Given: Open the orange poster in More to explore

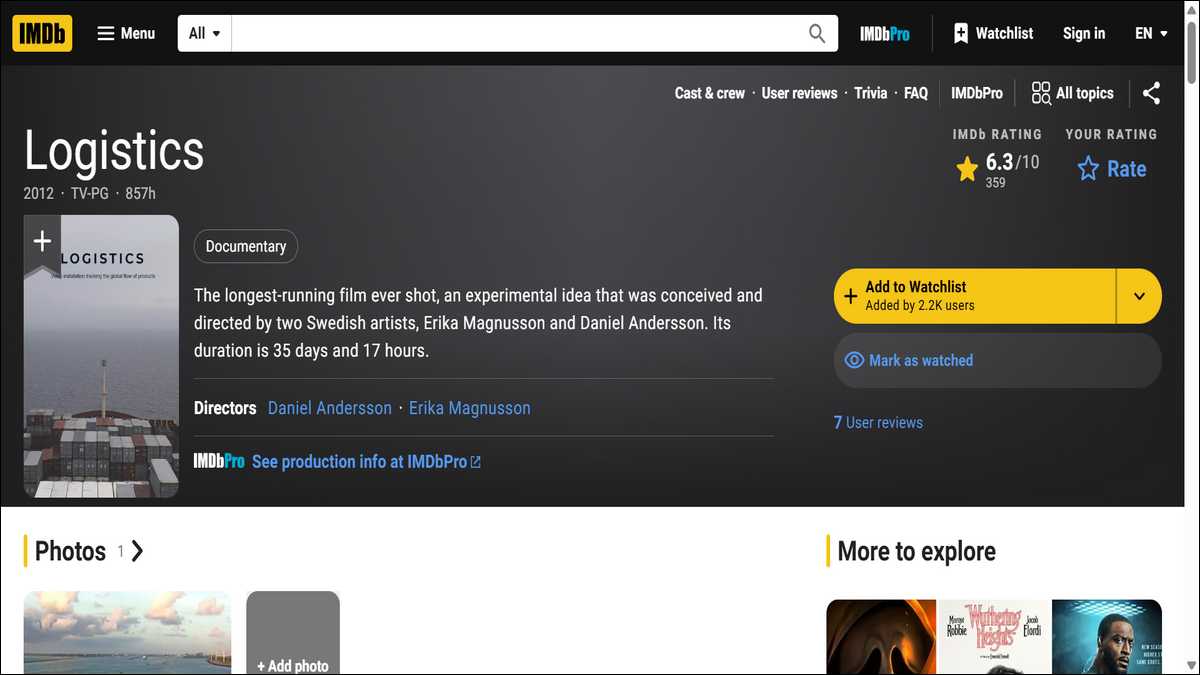Looking at the screenshot, I should pyautogui.click(x=881, y=637).
